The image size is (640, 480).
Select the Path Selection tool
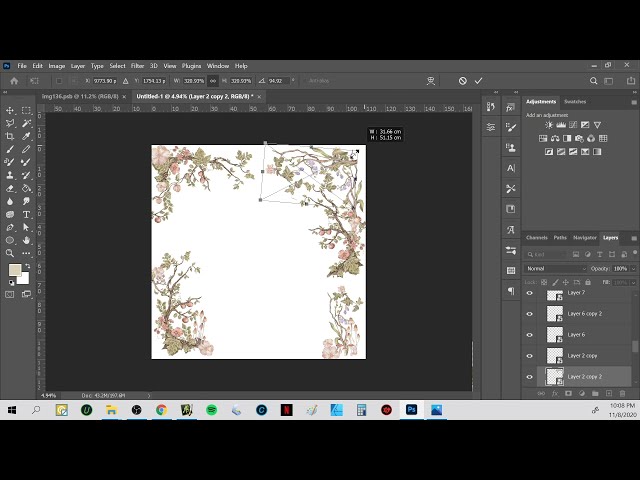coord(26,227)
